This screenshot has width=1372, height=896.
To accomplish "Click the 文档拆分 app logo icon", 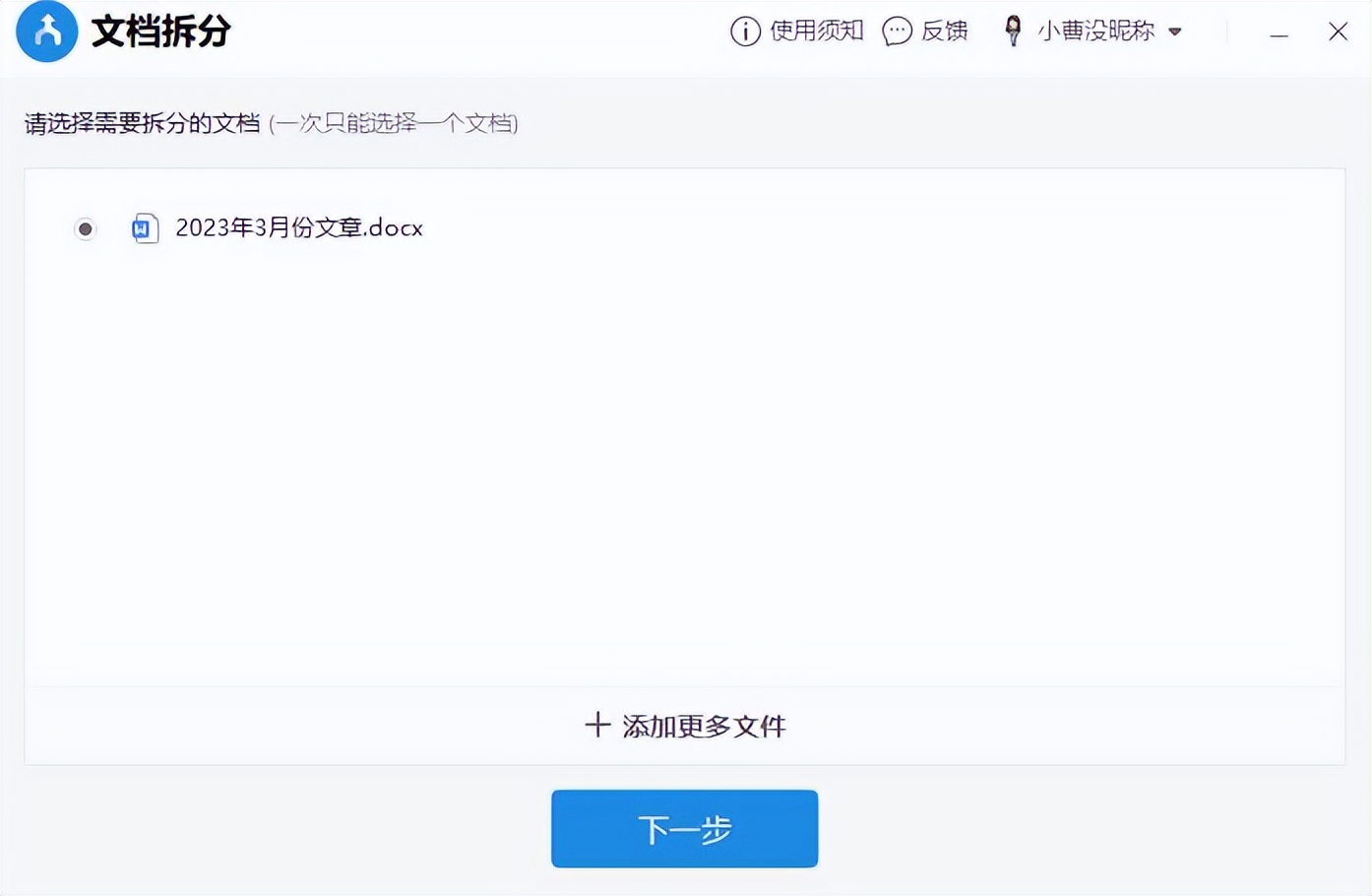I will (46, 31).
